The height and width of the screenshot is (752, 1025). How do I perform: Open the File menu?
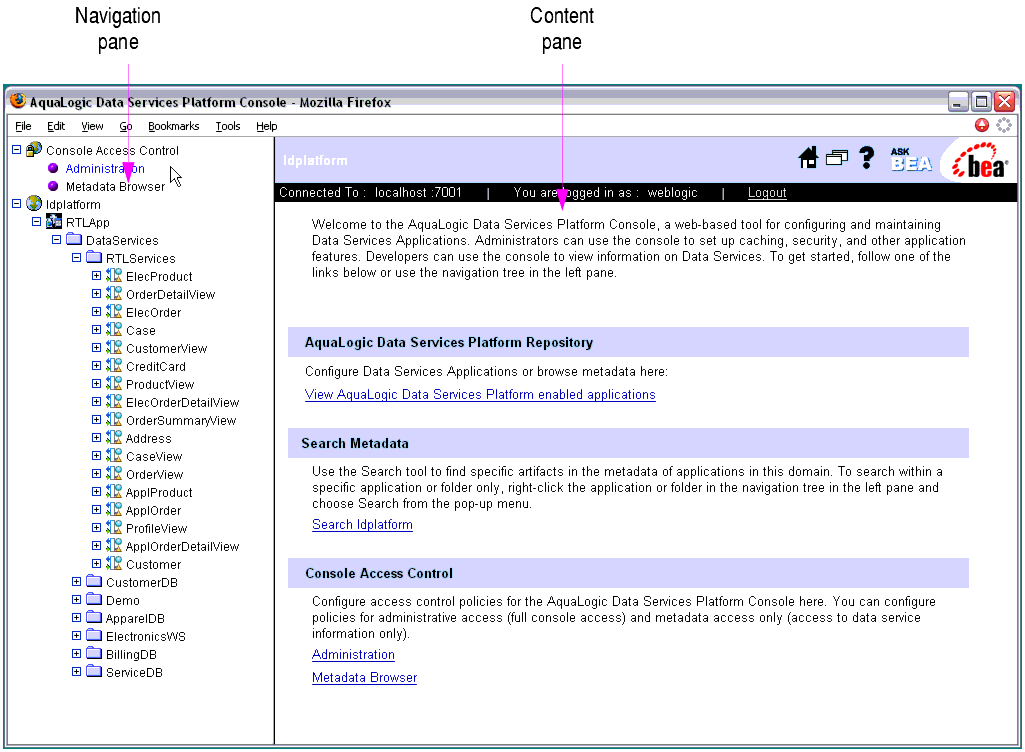pos(23,126)
